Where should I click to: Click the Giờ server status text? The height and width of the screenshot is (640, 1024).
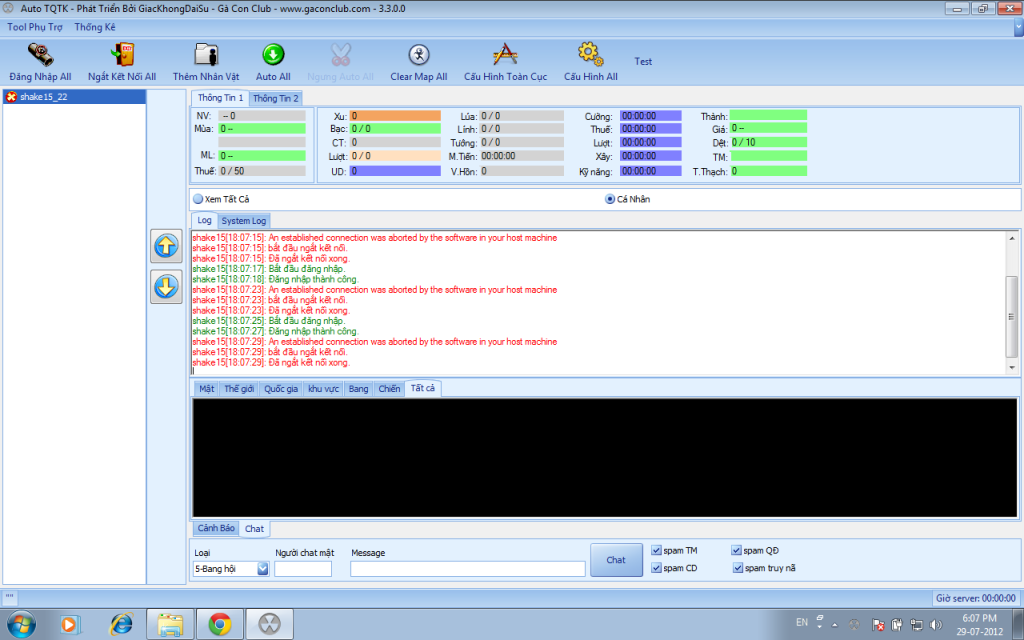(975, 598)
